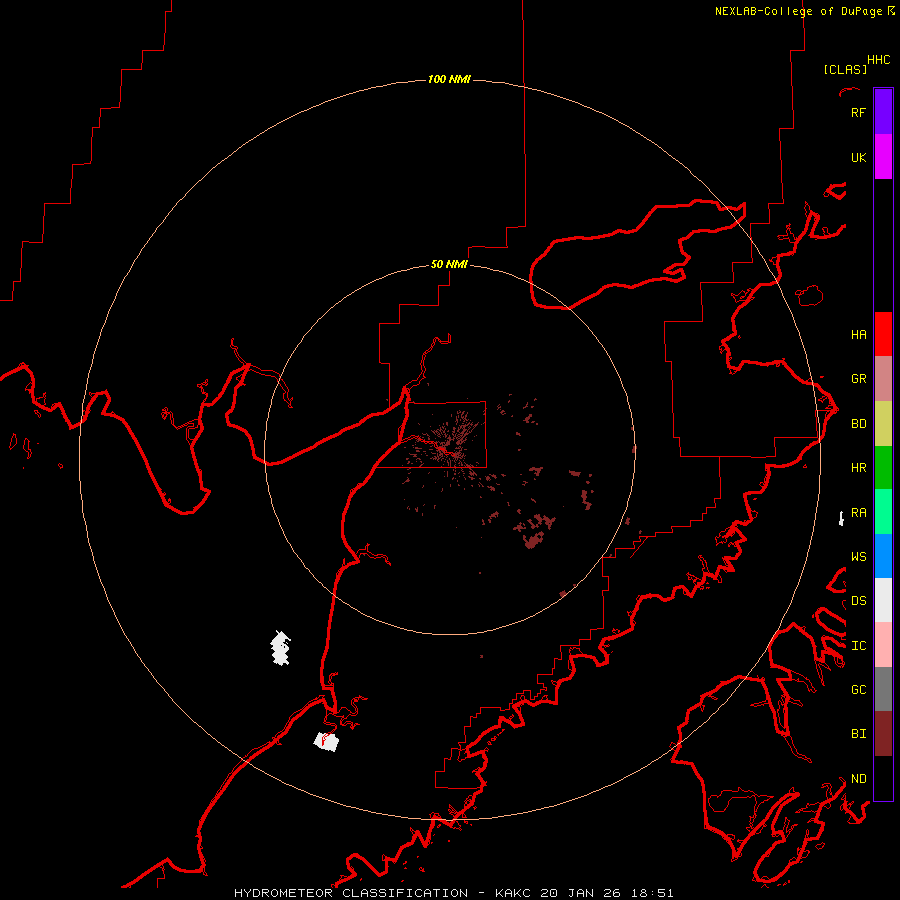Click the 'NEXLAB-College of DuPage' credit text
The width and height of the screenshot is (900, 900).
pyautogui.click(x=798, y=11)
